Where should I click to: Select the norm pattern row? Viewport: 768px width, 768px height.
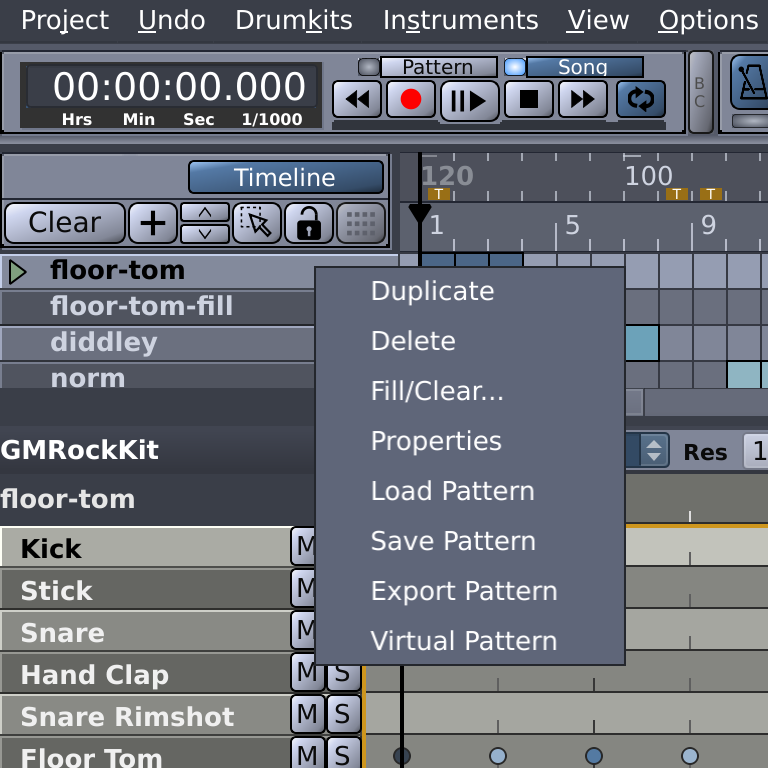click(158, 376)
